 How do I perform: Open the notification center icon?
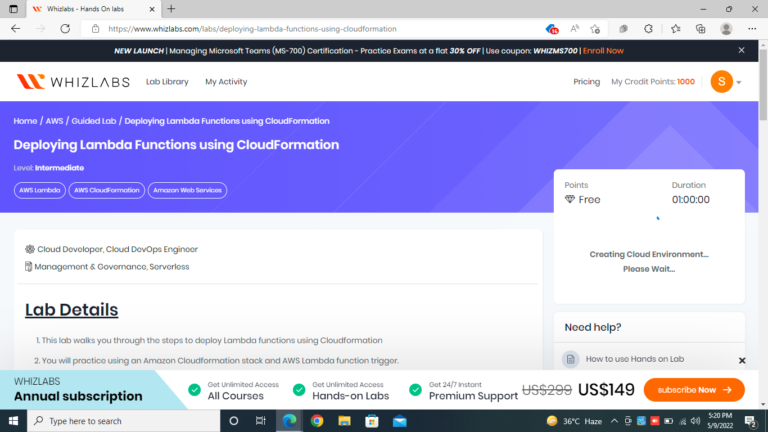[750, 421]
